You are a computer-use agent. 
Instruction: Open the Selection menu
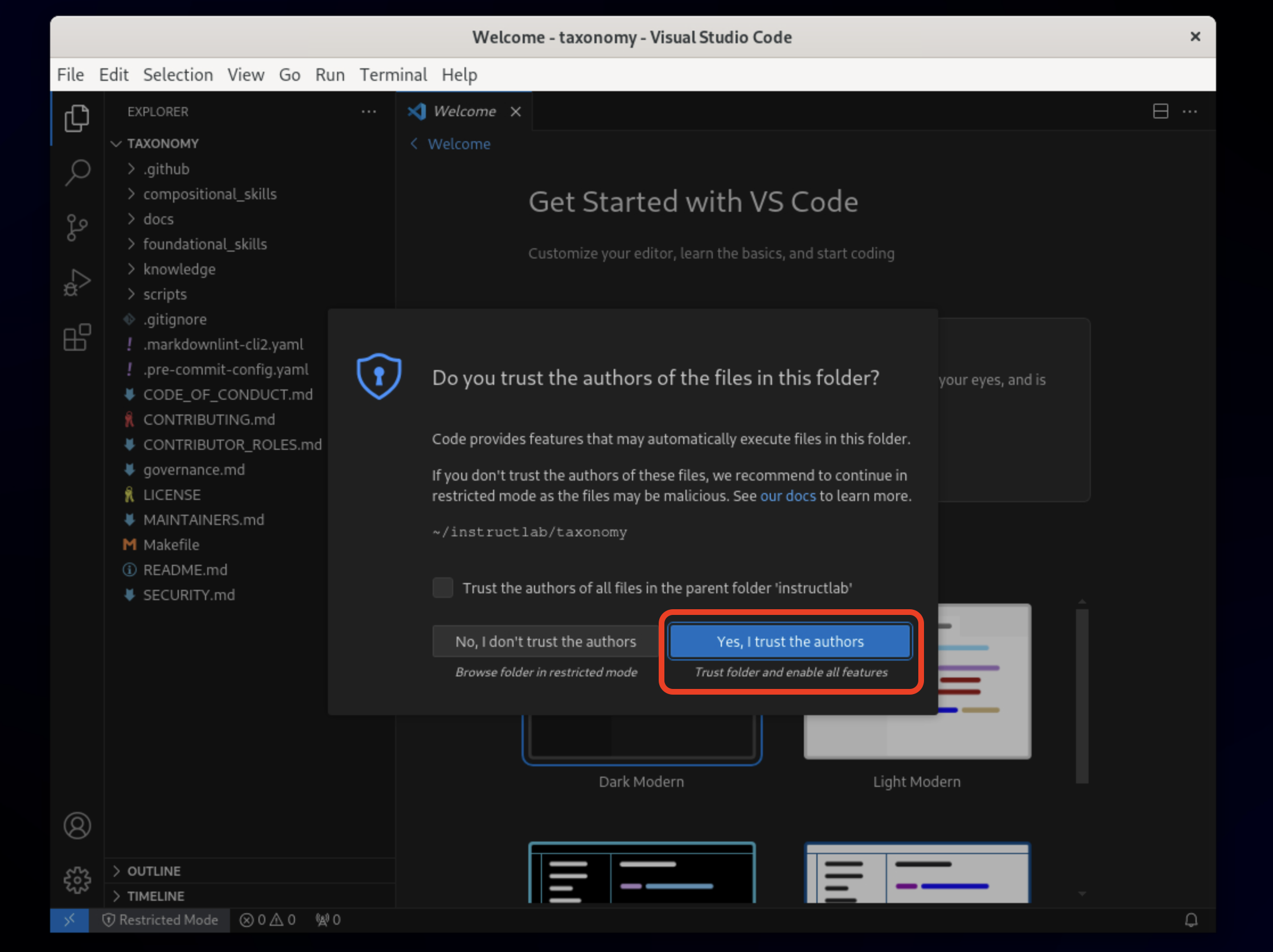click(178, 75)
